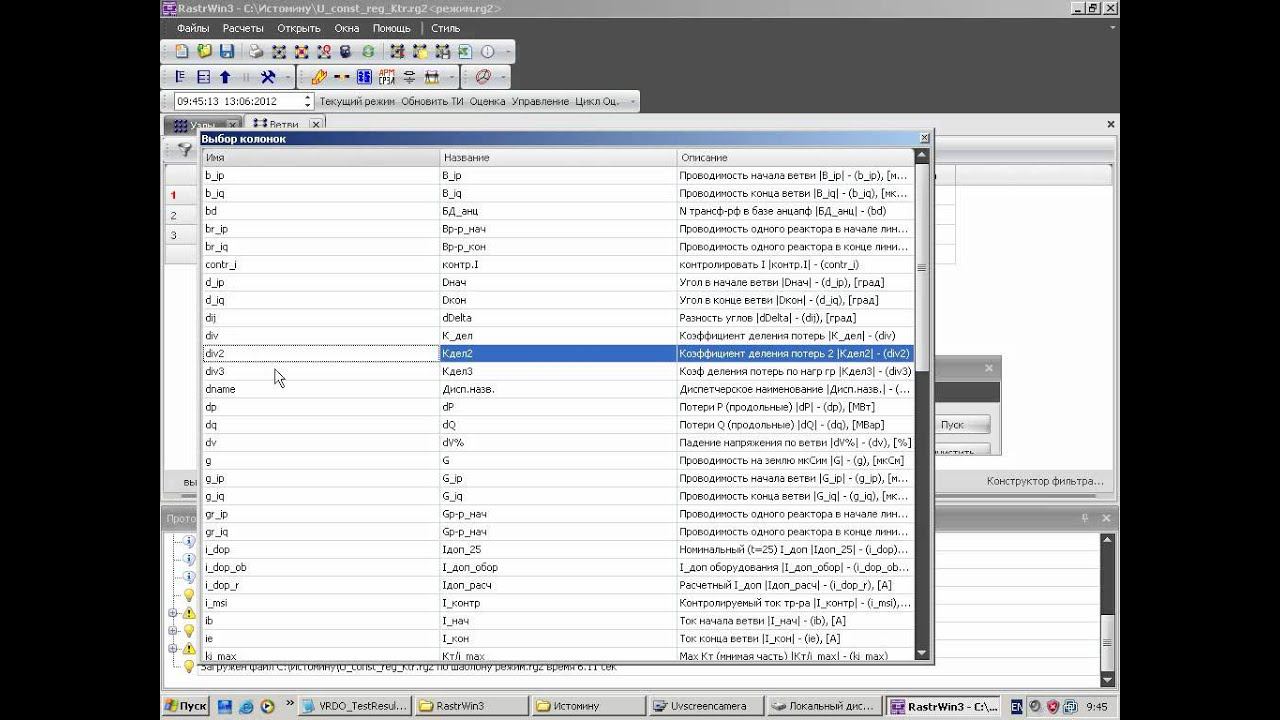
Task: Select the div2 row name cell
Action: pos(320,353)
